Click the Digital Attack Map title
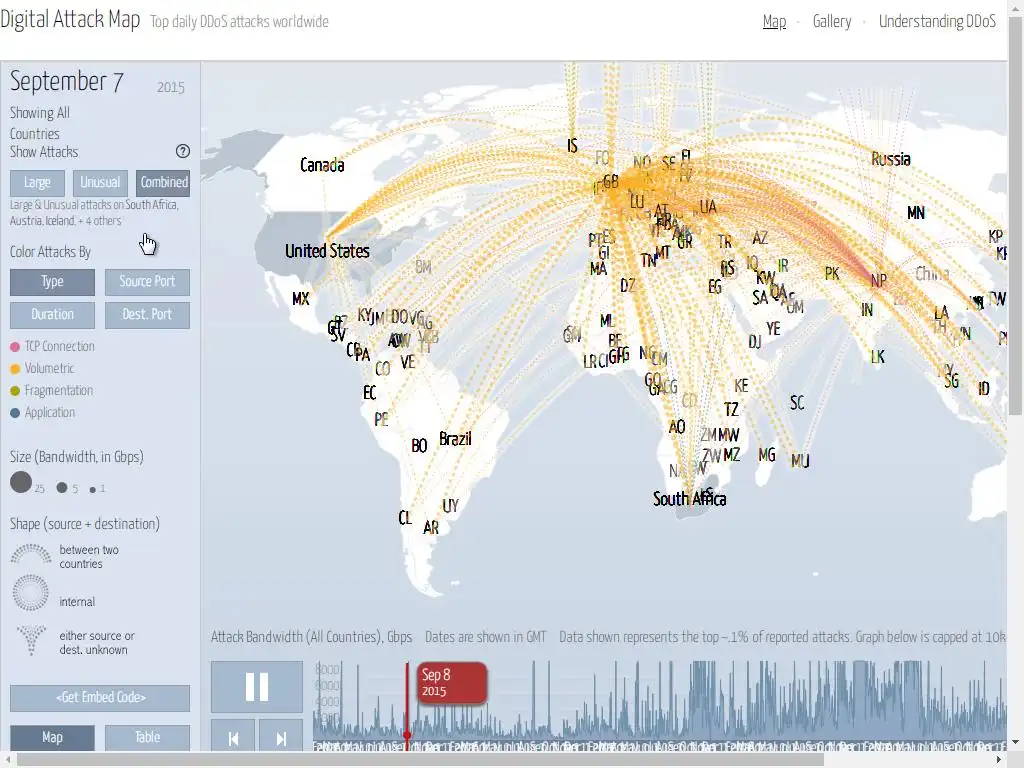The height and width of the screenshot is (768, 1024). [x=70, y=20]
